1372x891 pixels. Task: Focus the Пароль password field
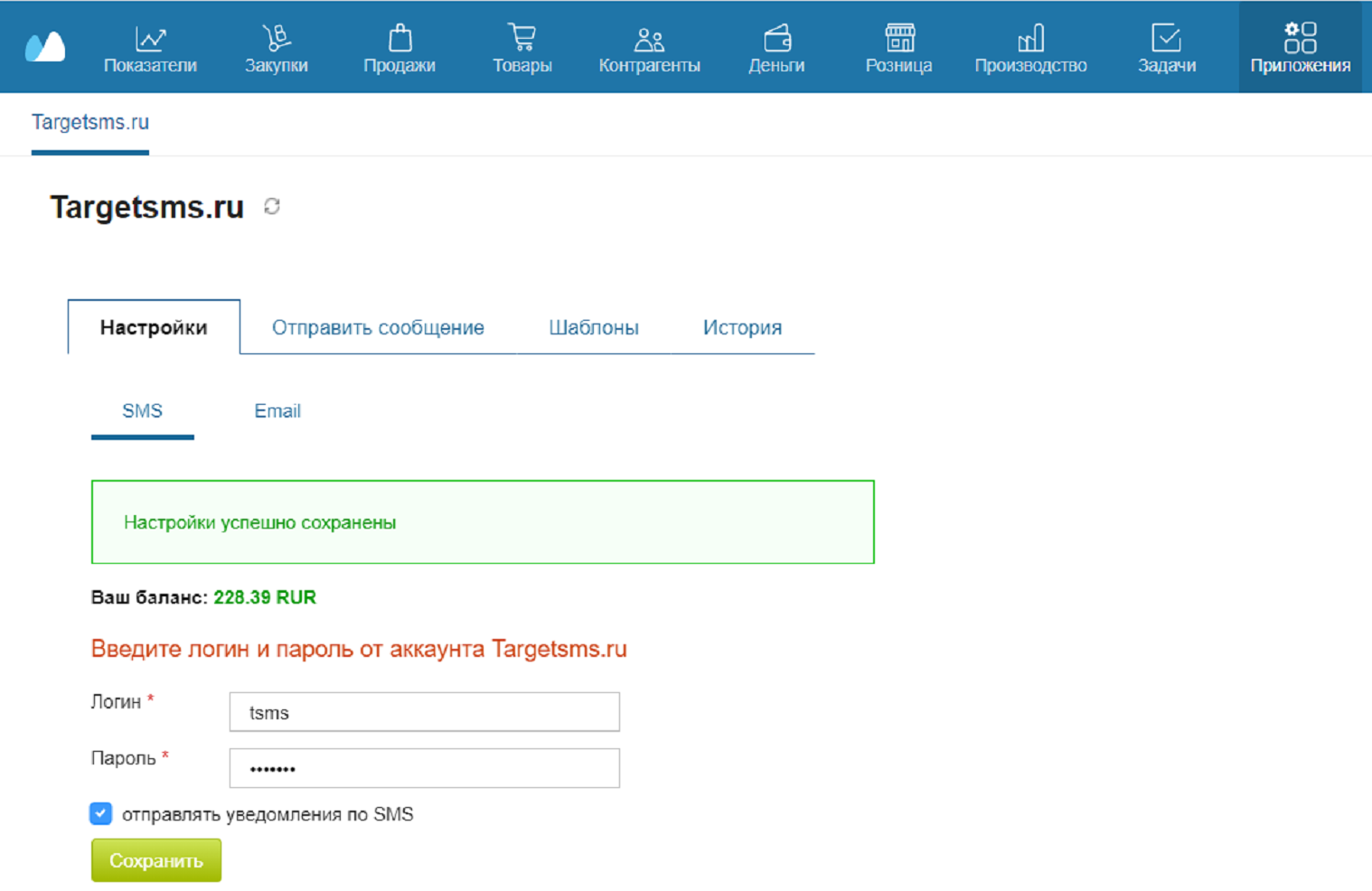pos(425,768)
